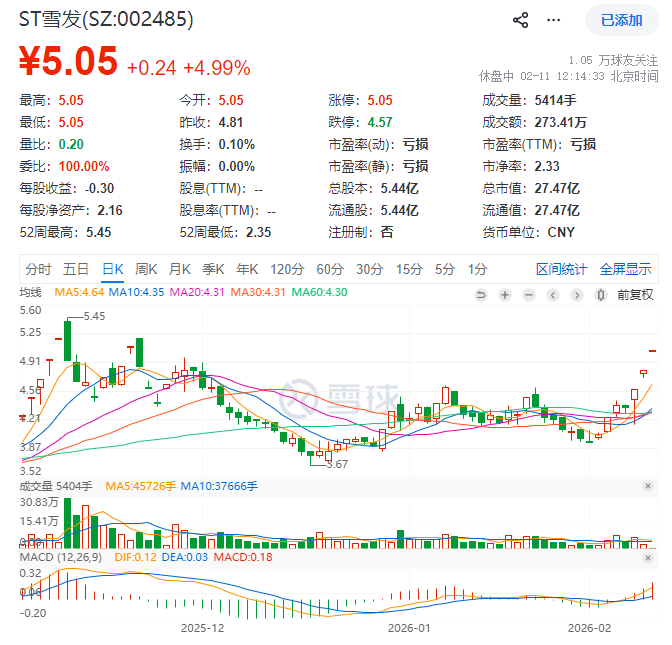This screenshot has height=645, width=672.
Task: Switch to the 60分 interval tab
Action: click(330, 269)
